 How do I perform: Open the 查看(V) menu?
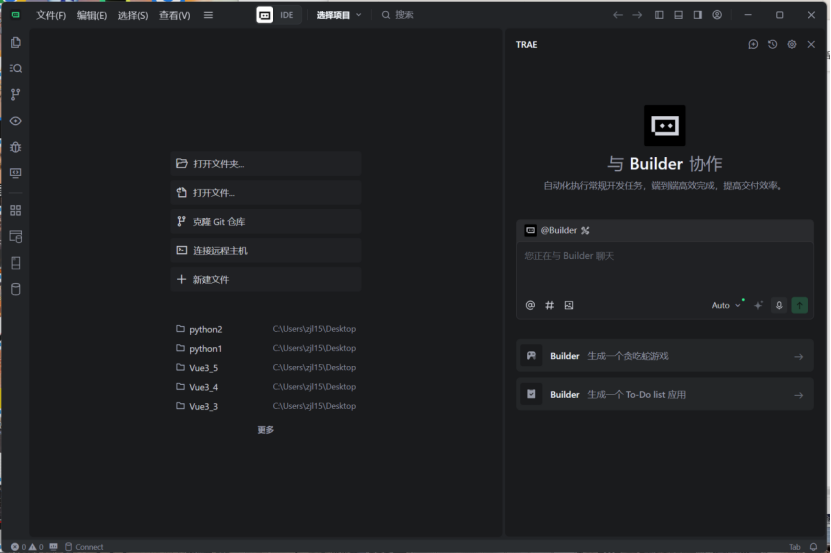click(x=174, y=15)
